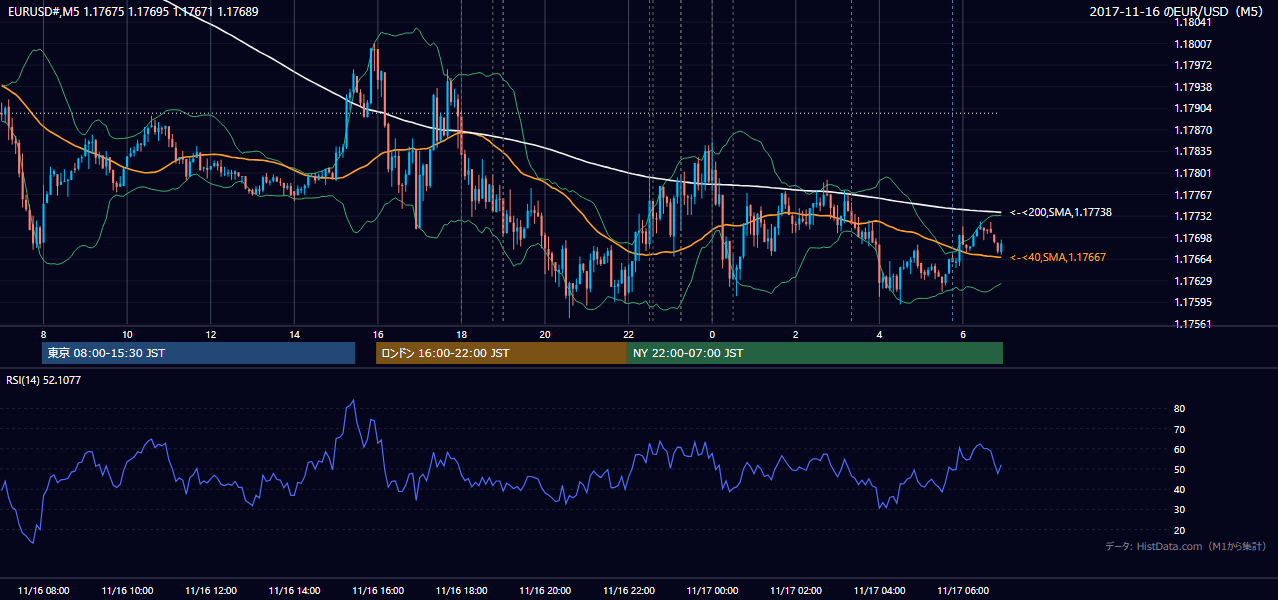Click price level 1.18041 on the axis
This screenshot has height=600, width=1278.
coord(1192,21)
